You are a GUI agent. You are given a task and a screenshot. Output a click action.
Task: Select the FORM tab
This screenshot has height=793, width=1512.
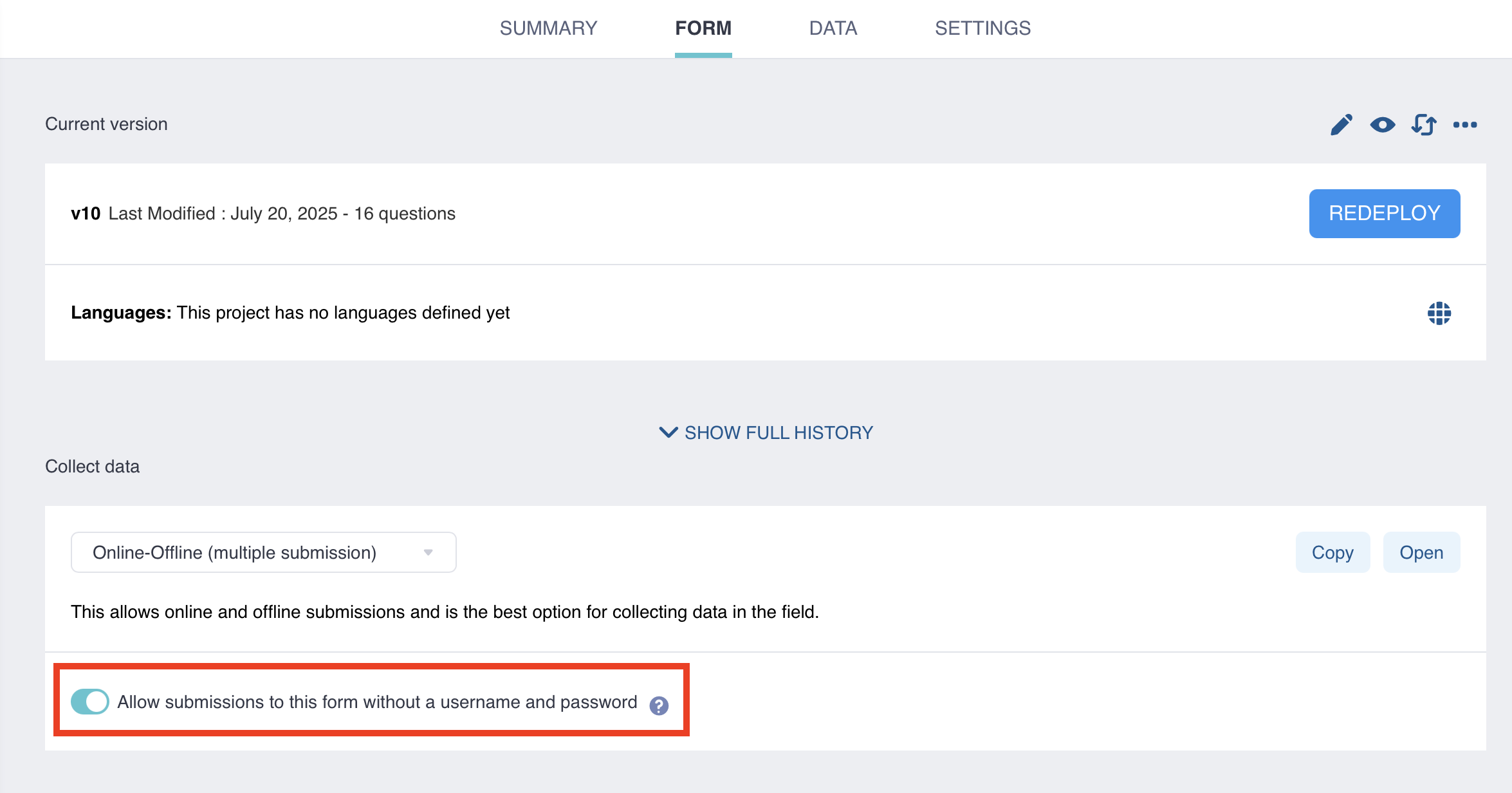[x=703, y=28]
